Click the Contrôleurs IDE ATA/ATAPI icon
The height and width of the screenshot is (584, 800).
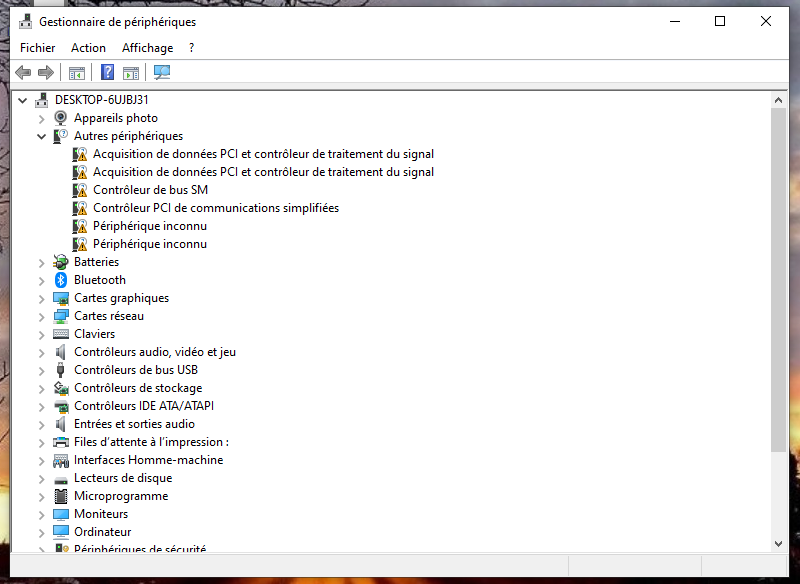point(61,407)
